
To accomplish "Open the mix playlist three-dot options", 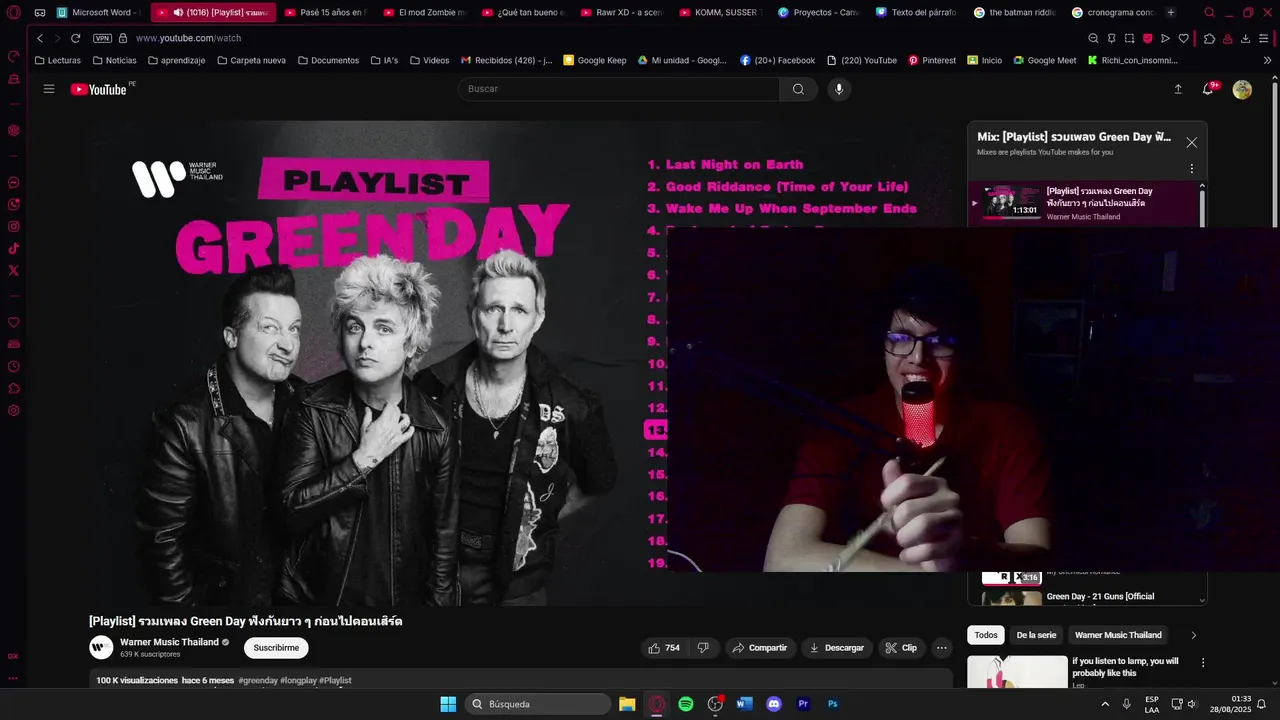I will coord(1191,169).
